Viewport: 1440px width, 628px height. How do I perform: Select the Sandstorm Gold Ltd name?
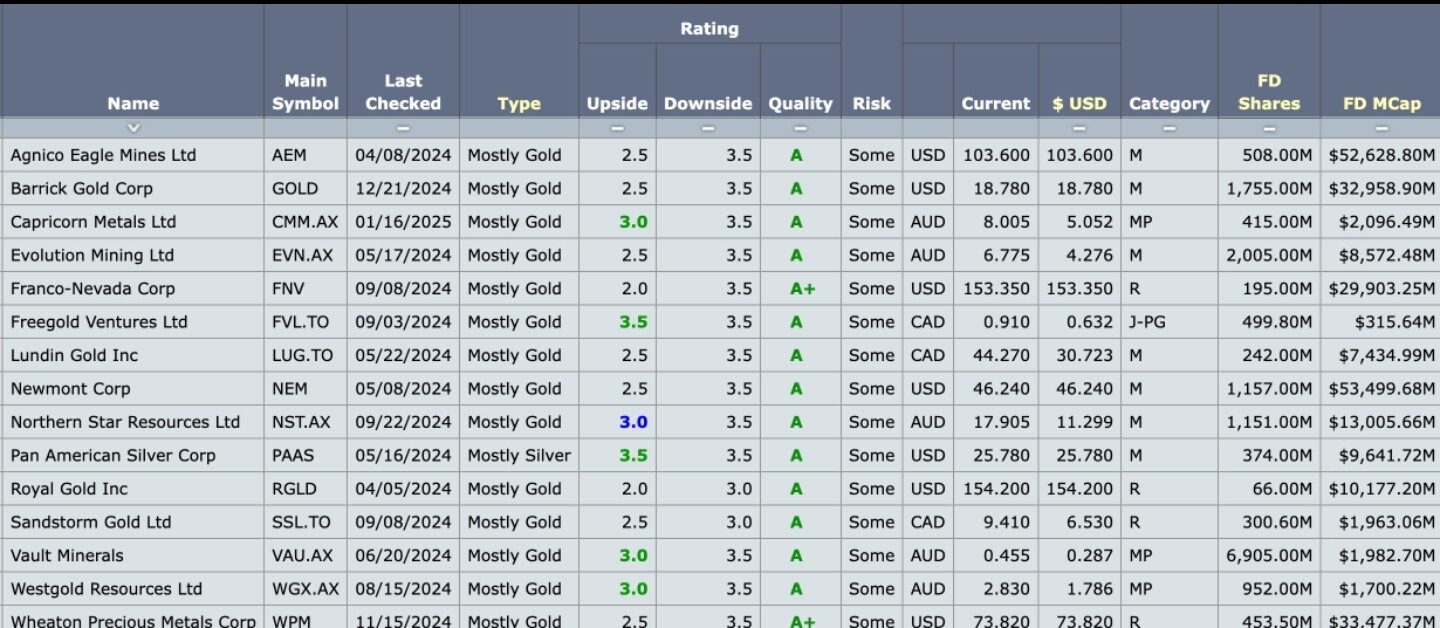point(91,522)
